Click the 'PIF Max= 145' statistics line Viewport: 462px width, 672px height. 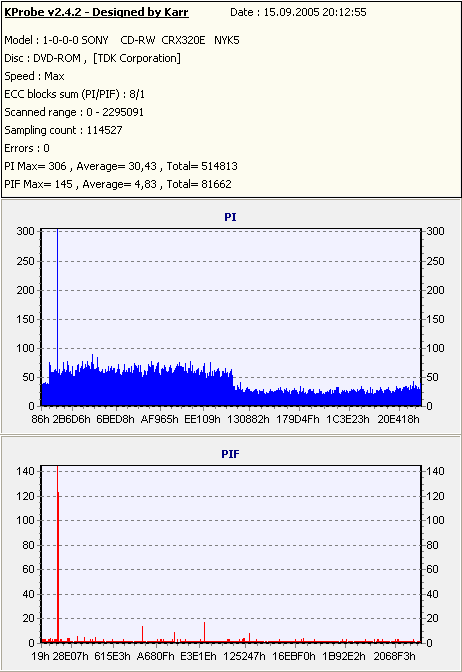coord(118,184)
